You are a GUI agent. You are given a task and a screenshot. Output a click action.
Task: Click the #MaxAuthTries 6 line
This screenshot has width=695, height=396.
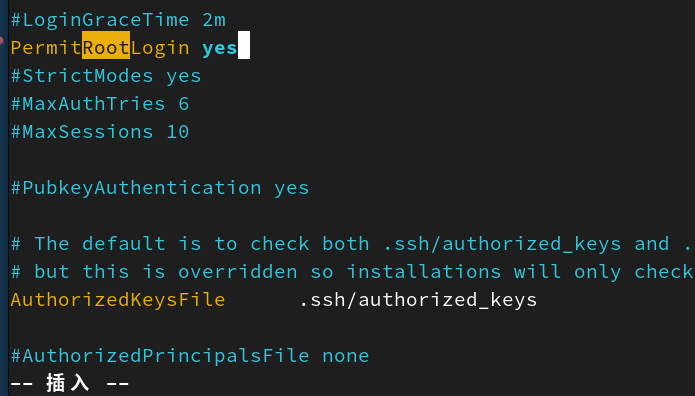(100, 104)
